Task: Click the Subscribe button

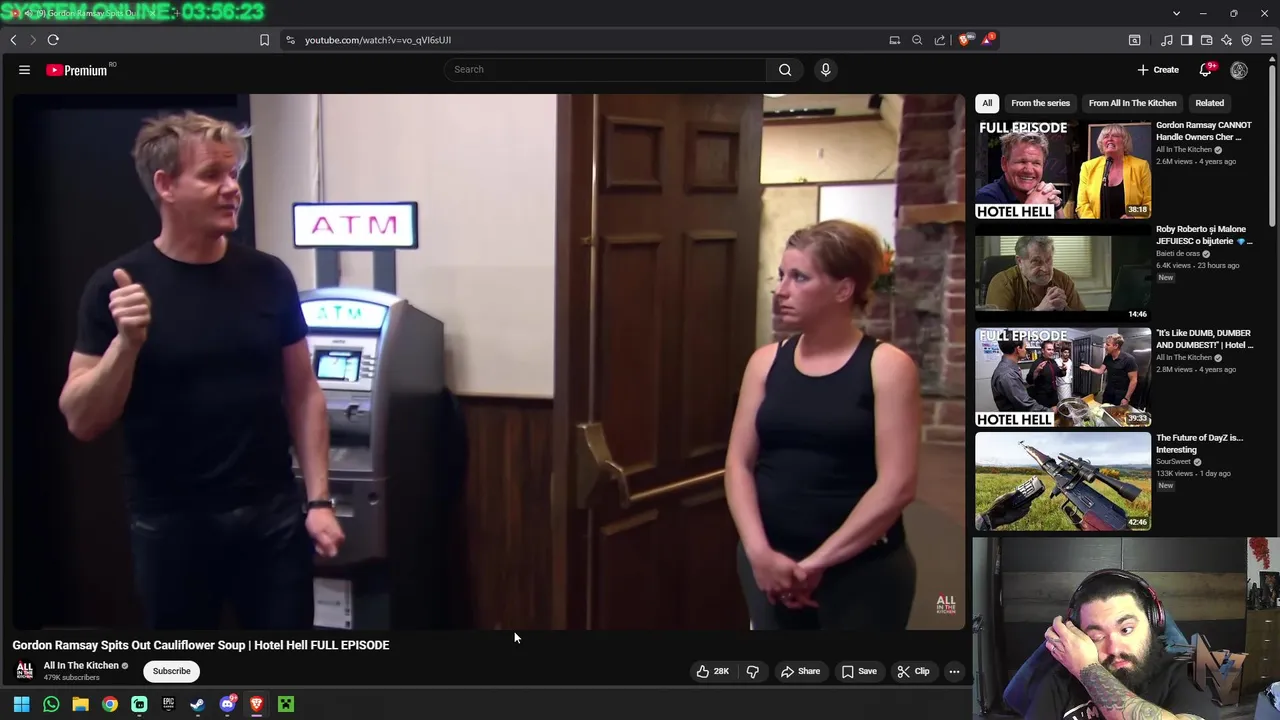Action: tap(171, 671)
